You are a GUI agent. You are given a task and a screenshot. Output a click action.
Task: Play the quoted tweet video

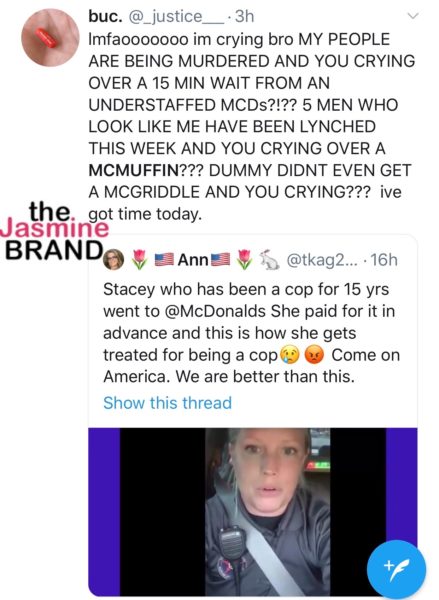tap(253, 512)
